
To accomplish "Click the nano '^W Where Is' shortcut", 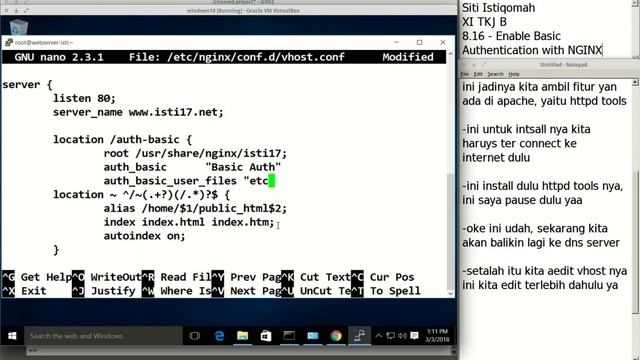I will pyautogui.click(x=176, y=291).
